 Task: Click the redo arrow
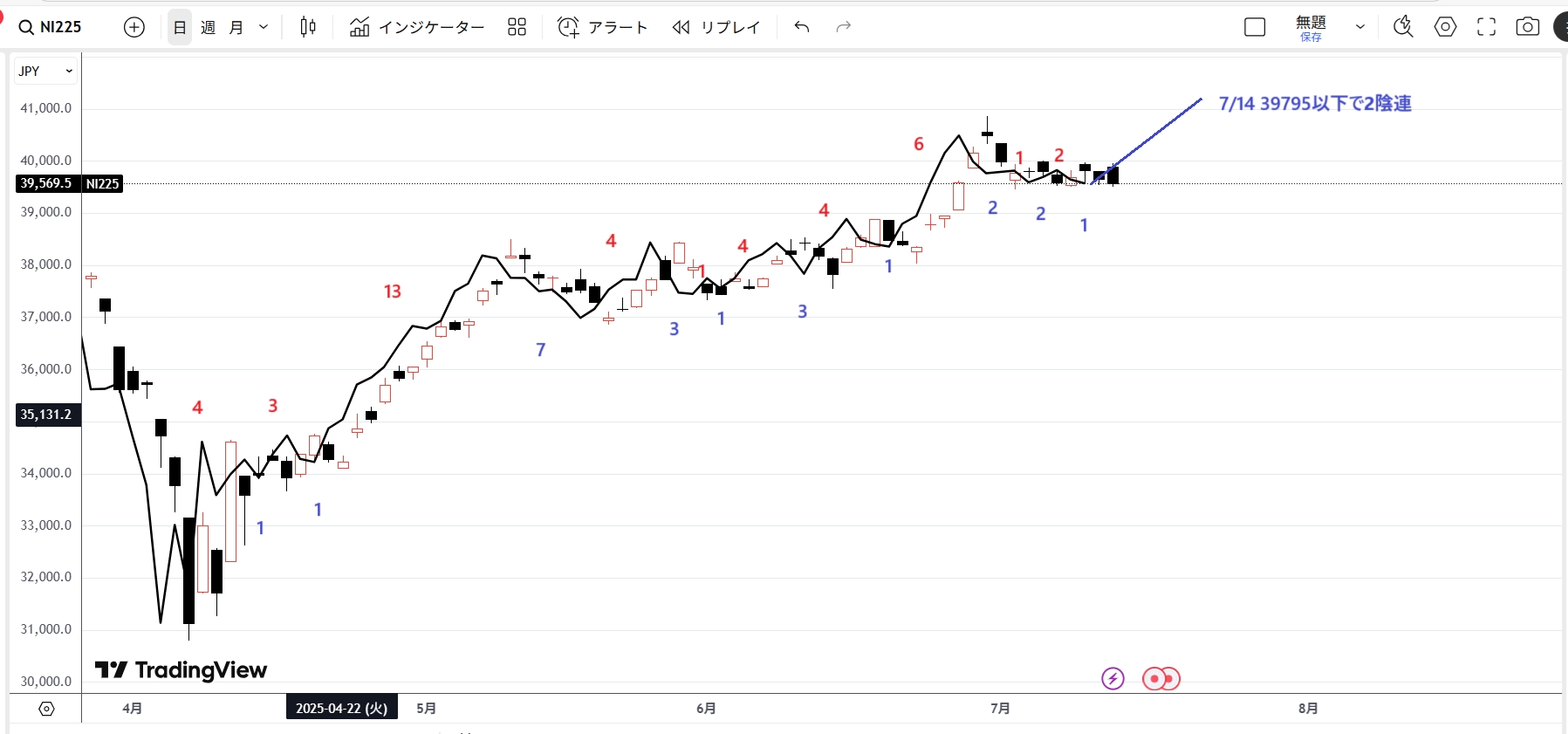coord(843,27)
